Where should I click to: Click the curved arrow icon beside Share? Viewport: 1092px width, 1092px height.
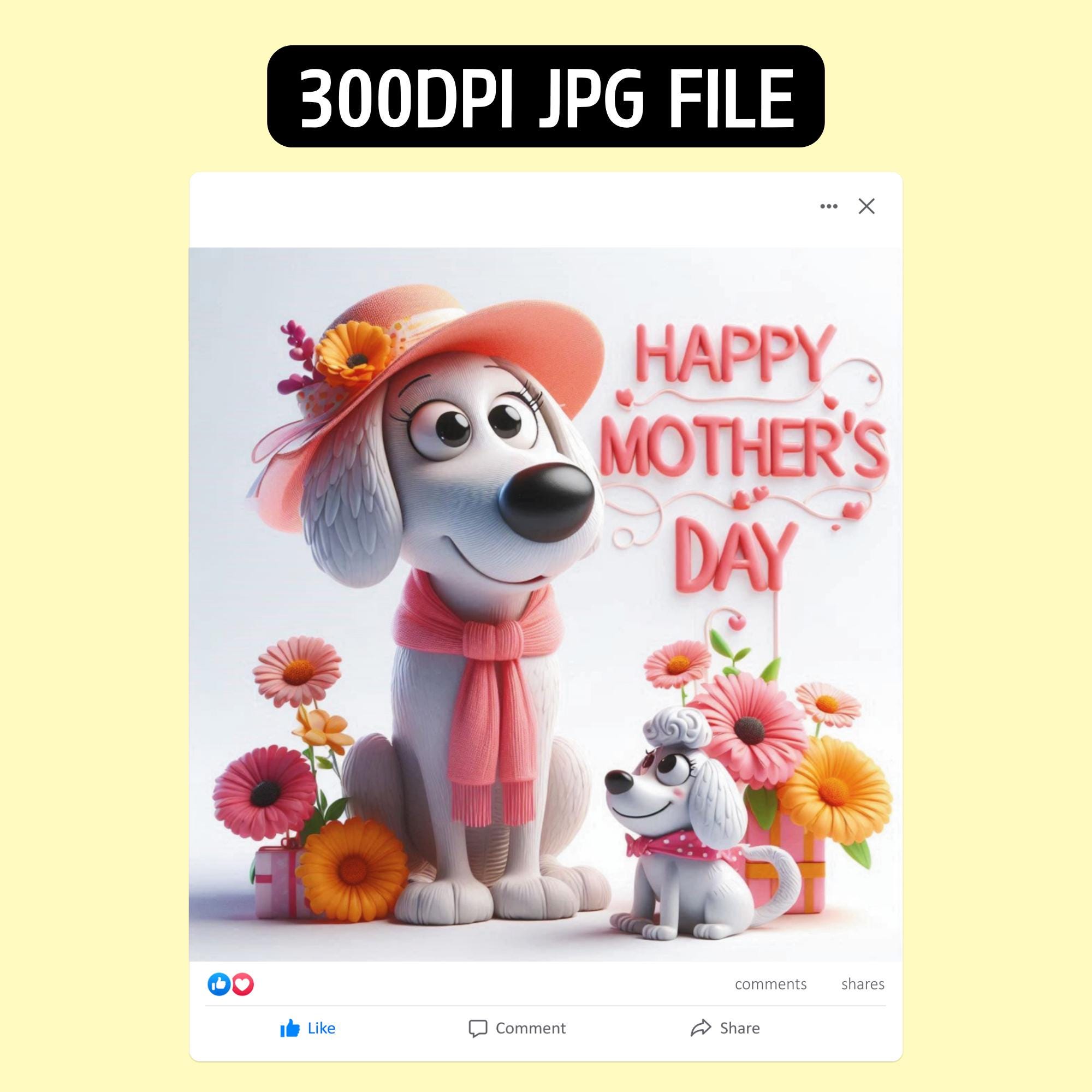click(x=701, y=1028)
